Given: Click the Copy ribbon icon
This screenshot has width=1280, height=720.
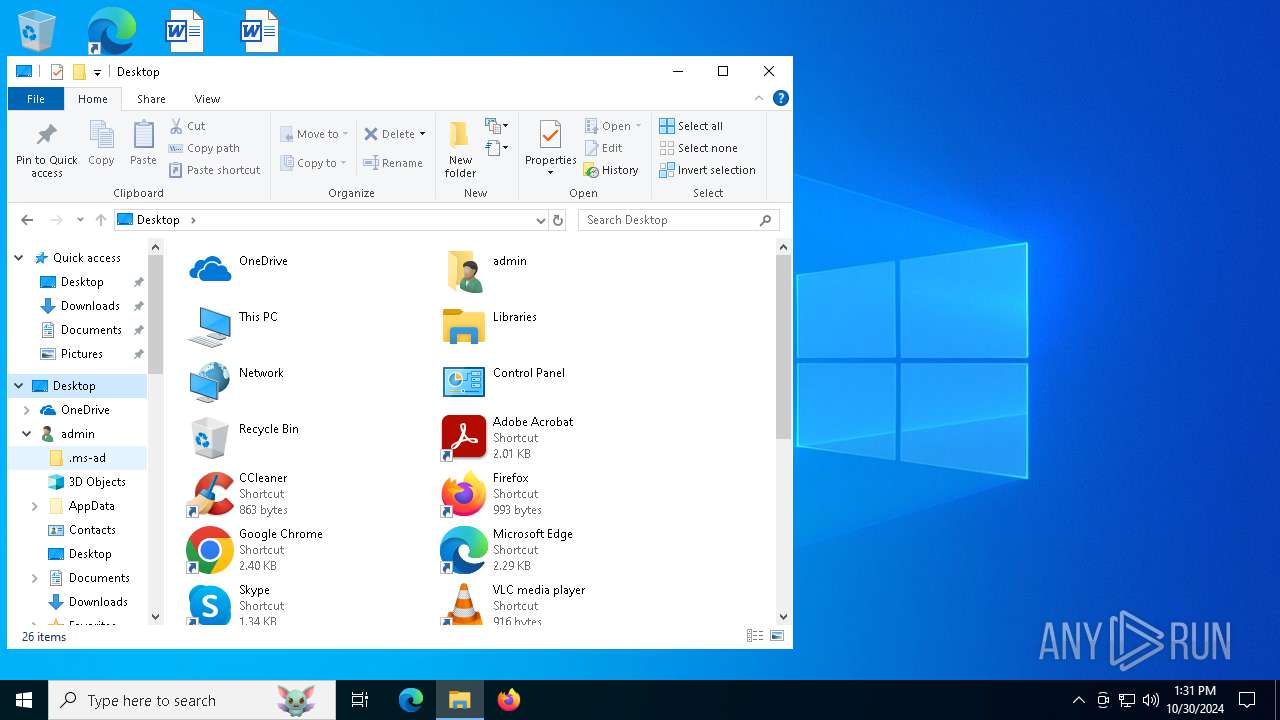Looking at the screenshot, I should 101,143.
